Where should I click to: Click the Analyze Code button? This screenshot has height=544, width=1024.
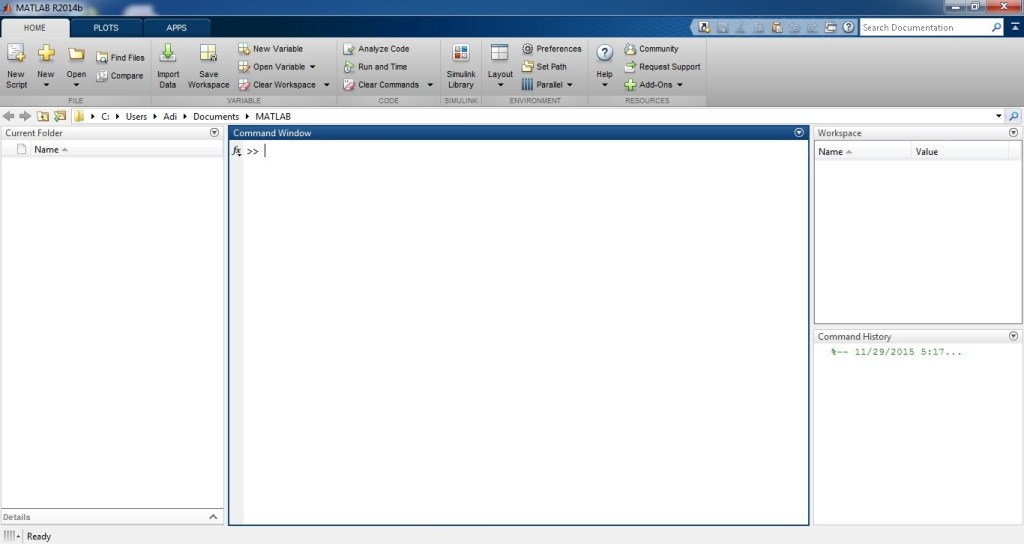tap(349, 49)
